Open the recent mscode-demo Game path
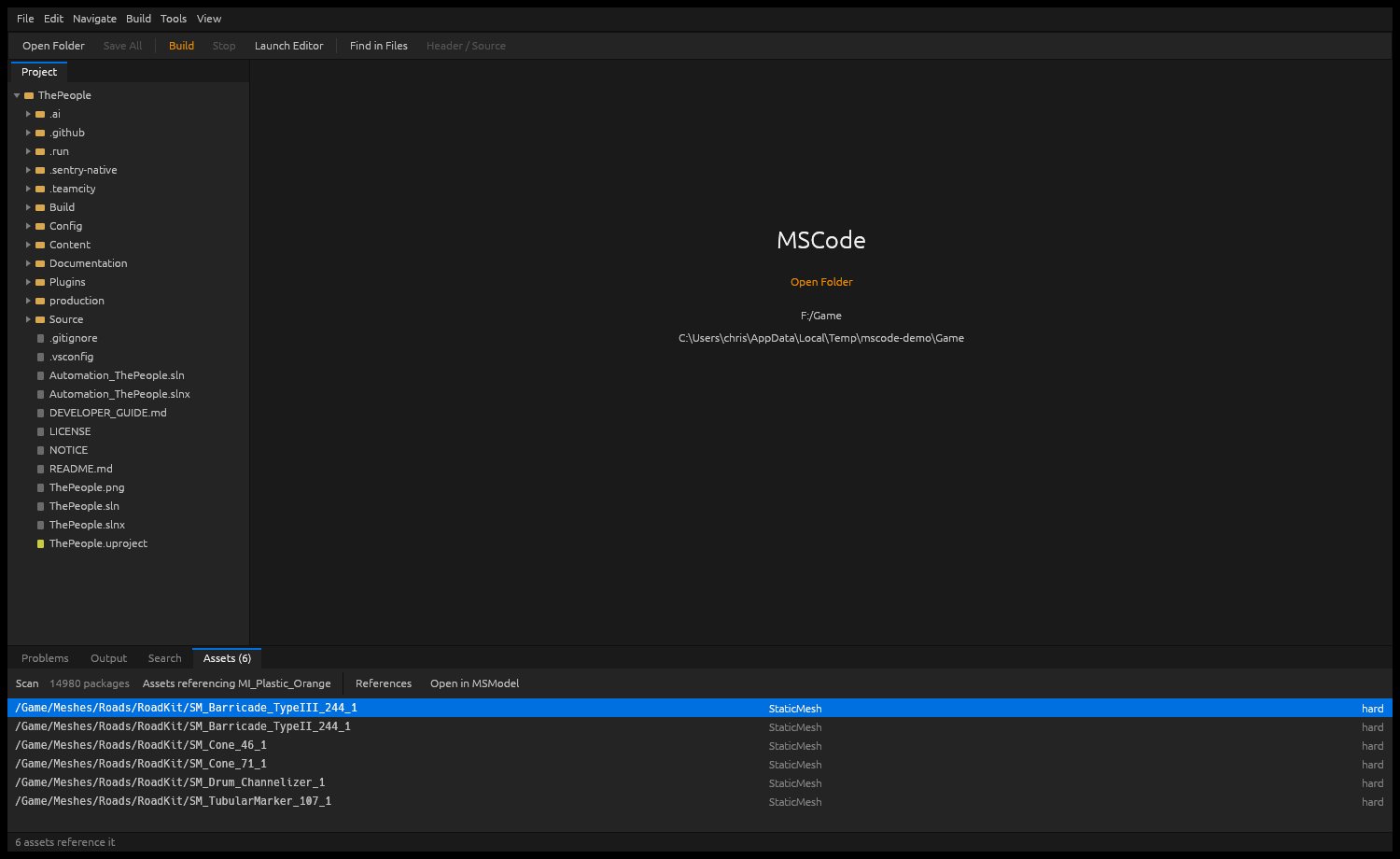1400x859 pixels. [821, 338]
